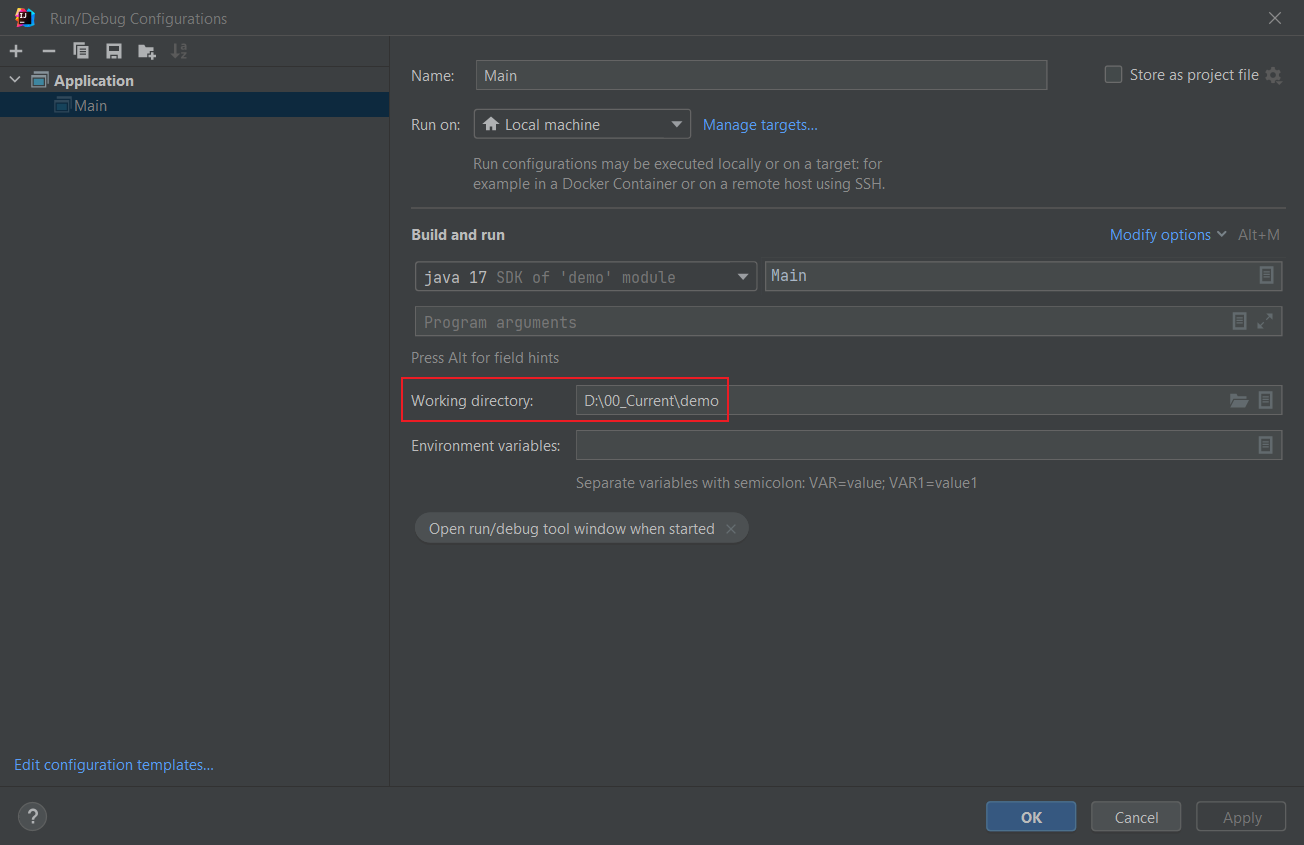Add a new run configuration
The width and height of the screenshot is (1304, 845).
coord(16,51)
